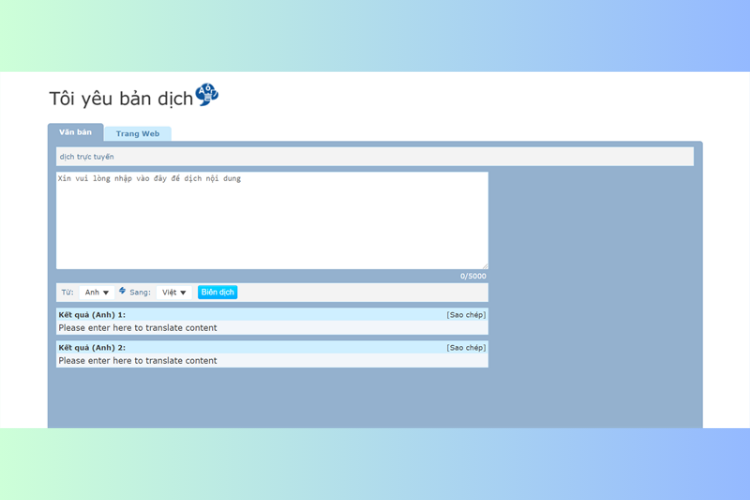Click the dịch trực tuyến search field
This screenshot has width=750, height=500.
pyautogui.click(x=375, y=156)
